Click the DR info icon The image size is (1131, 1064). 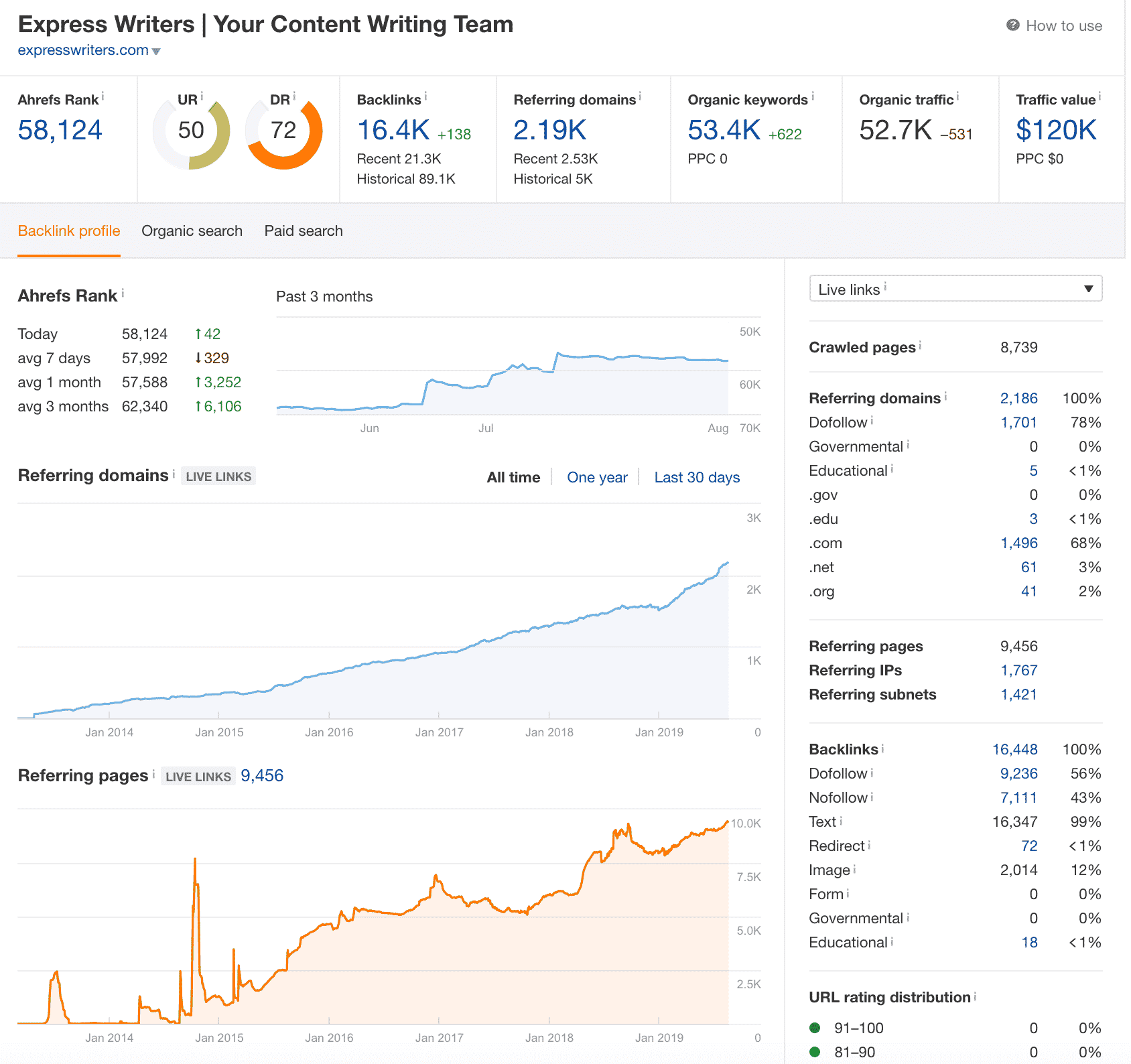pyautogui.click(x=294, y=96)
